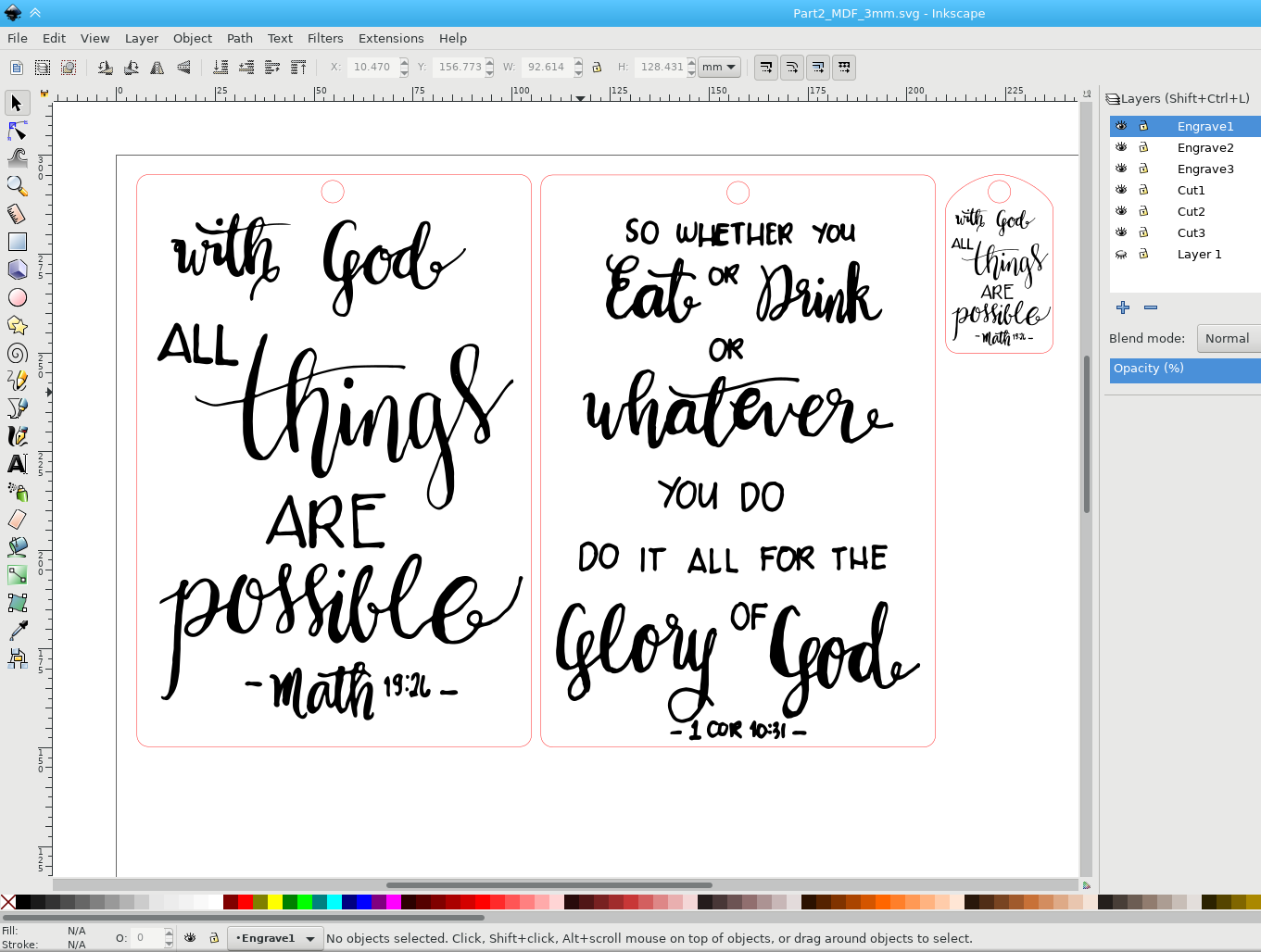Lock the Cut3 layer
This screenshot has height=952, width=1261.
tap(1143, 232)
